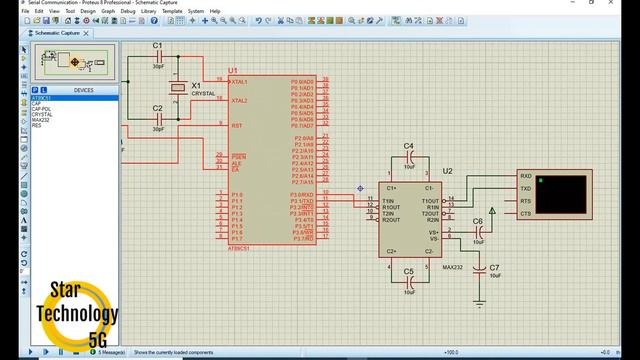Viewport: 640px width, 360px height.
Task: Select the 2D line drawing tool
Action: tap(24, 176)
